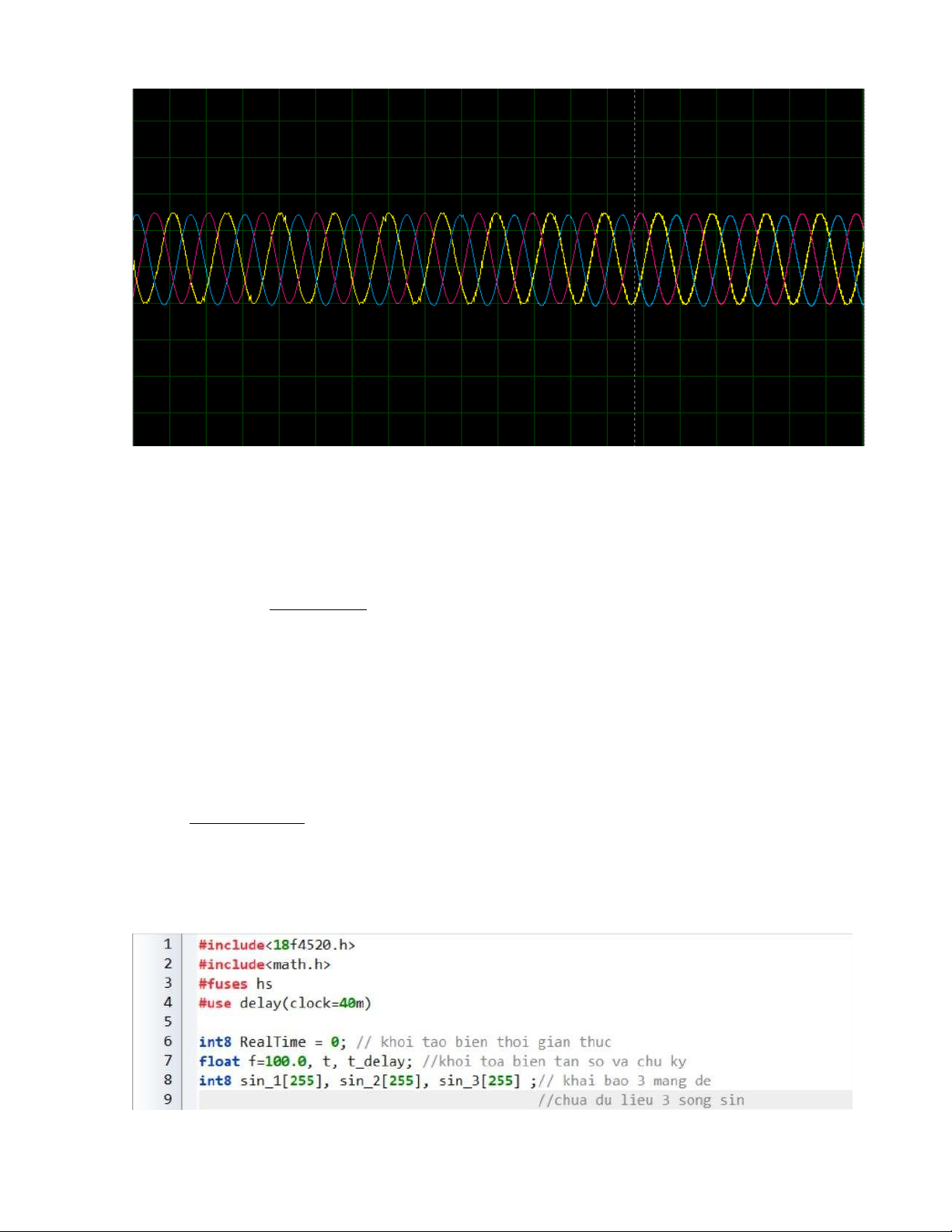The height and width of the screenshot is (1232, 952).
Task: Click the empty line 5 in gutter
Action: (167, 1022)
